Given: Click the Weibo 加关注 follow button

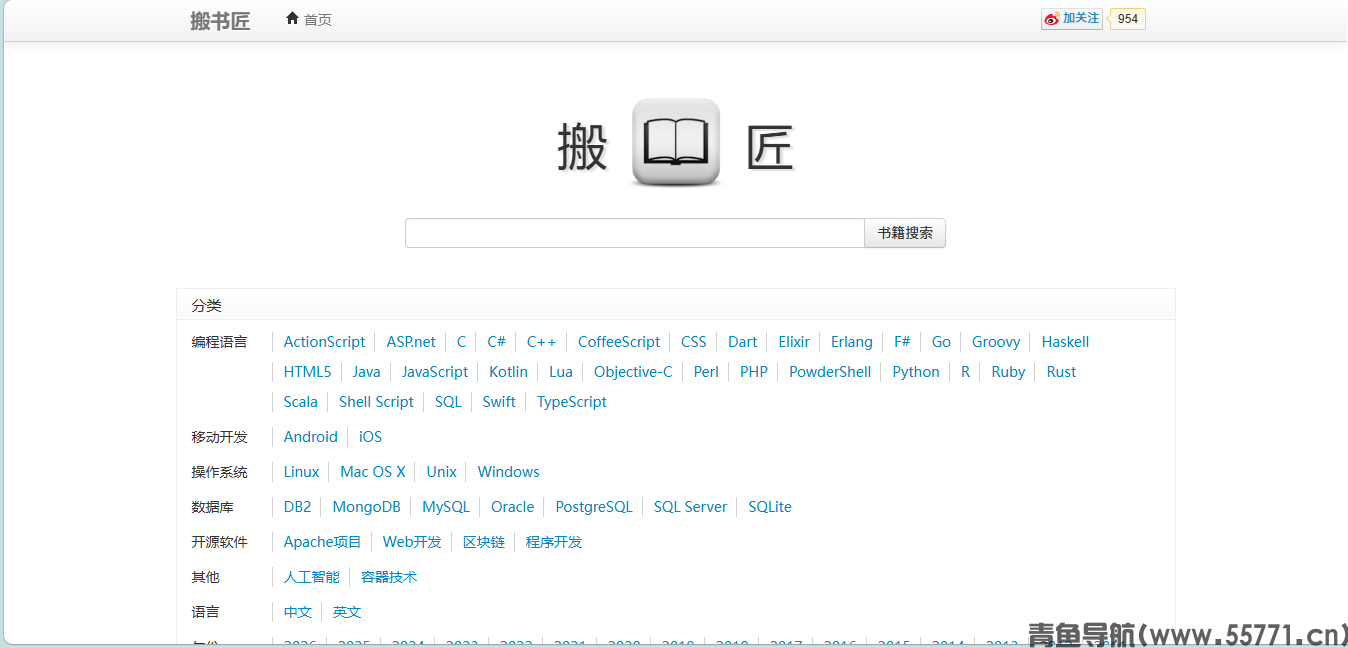Looking at the screenshot, I should pyautogui.click(x=1072, y=19).
